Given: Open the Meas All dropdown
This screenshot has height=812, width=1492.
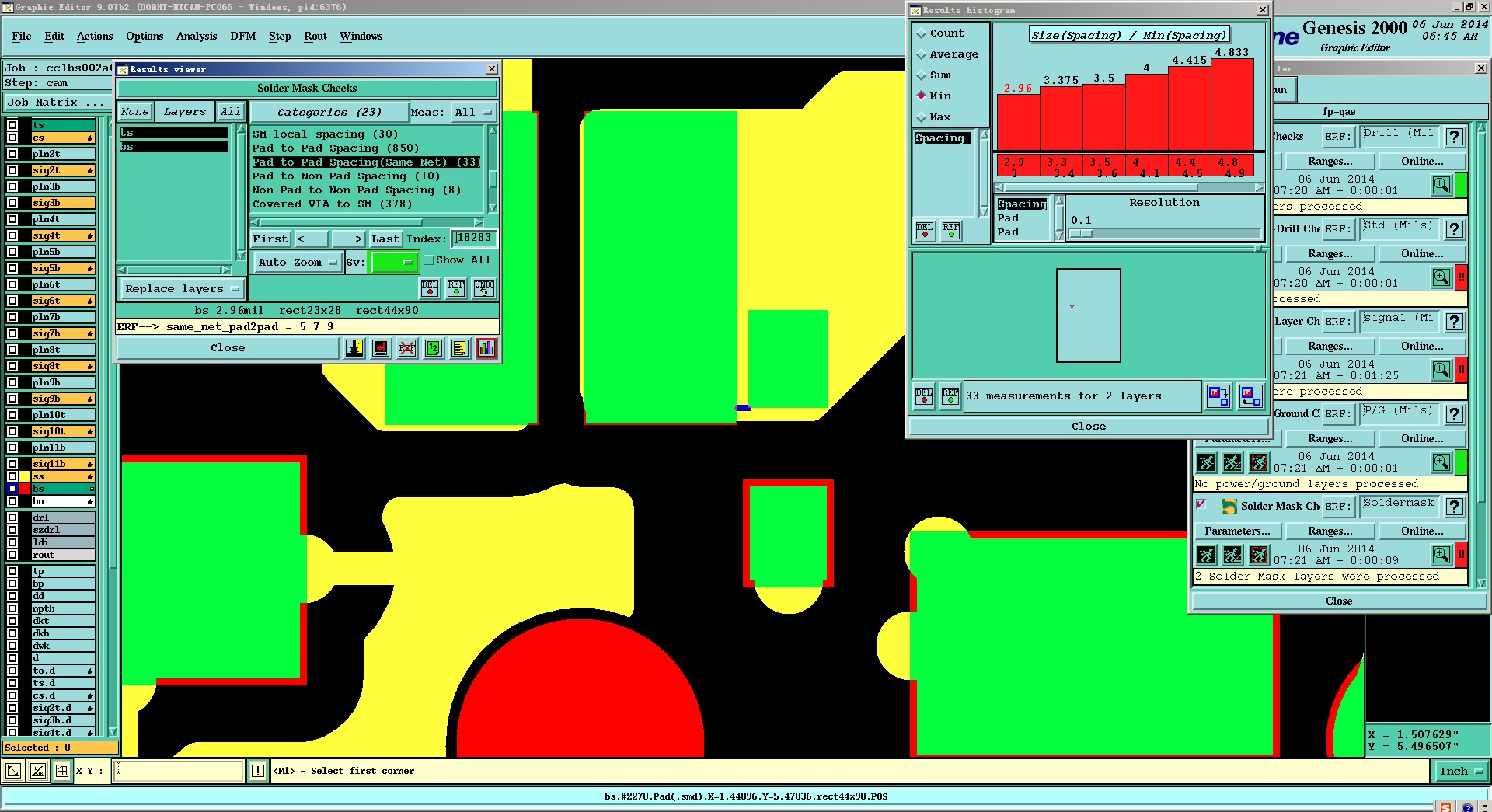Looking at the screenshot, I should [x=473, y=113].
